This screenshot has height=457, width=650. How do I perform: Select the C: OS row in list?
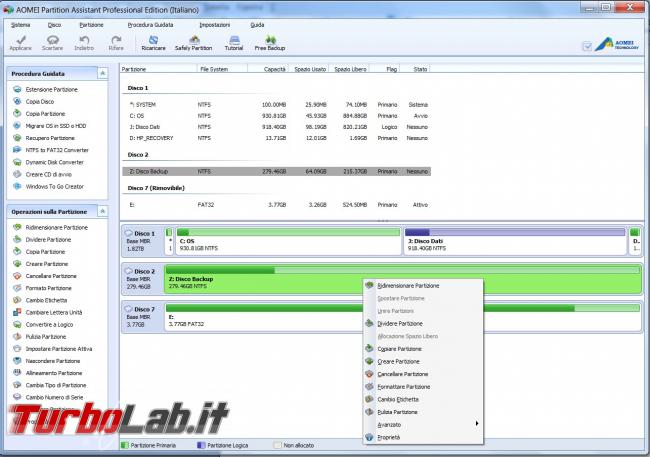(x=276, y=116)
